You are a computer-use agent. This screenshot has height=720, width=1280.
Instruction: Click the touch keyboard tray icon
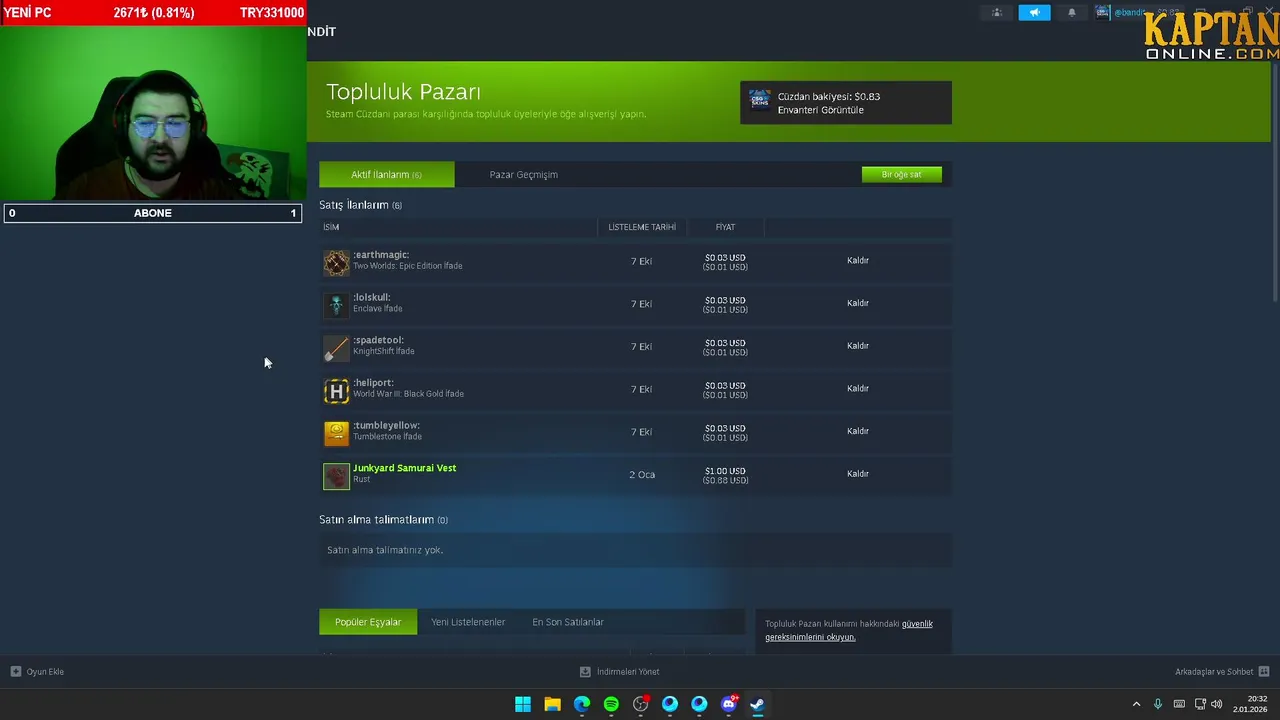click(1179, 704)
